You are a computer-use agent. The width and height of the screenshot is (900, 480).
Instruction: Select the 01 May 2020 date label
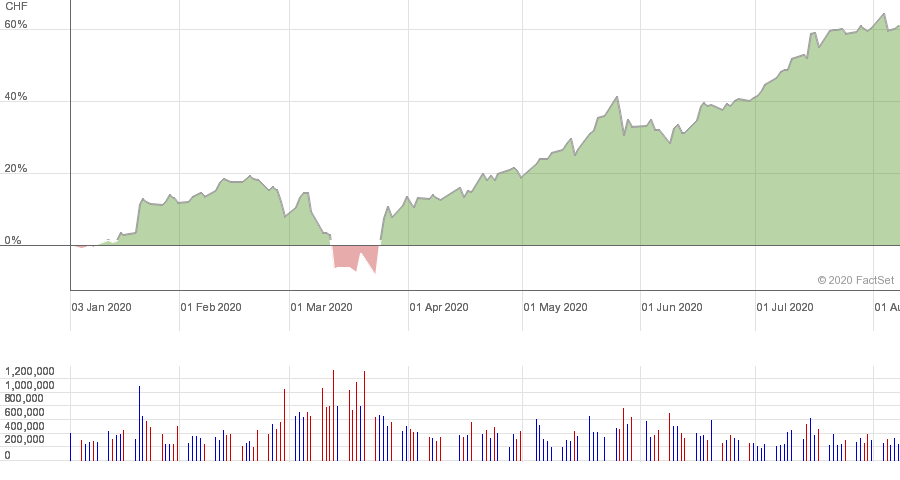(555, 307)
